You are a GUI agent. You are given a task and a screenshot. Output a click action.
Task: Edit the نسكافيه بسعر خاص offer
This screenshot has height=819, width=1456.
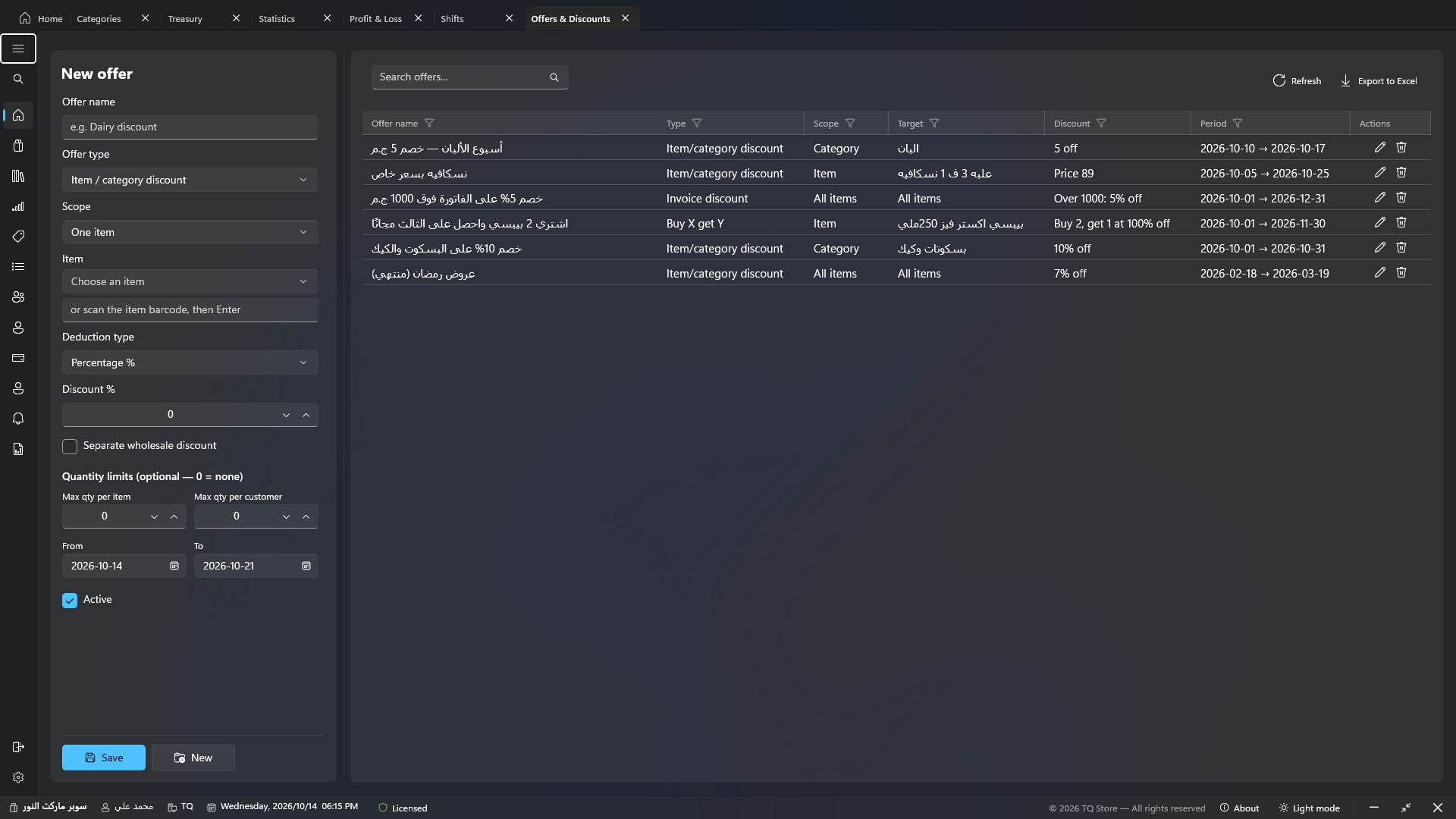1380,173
